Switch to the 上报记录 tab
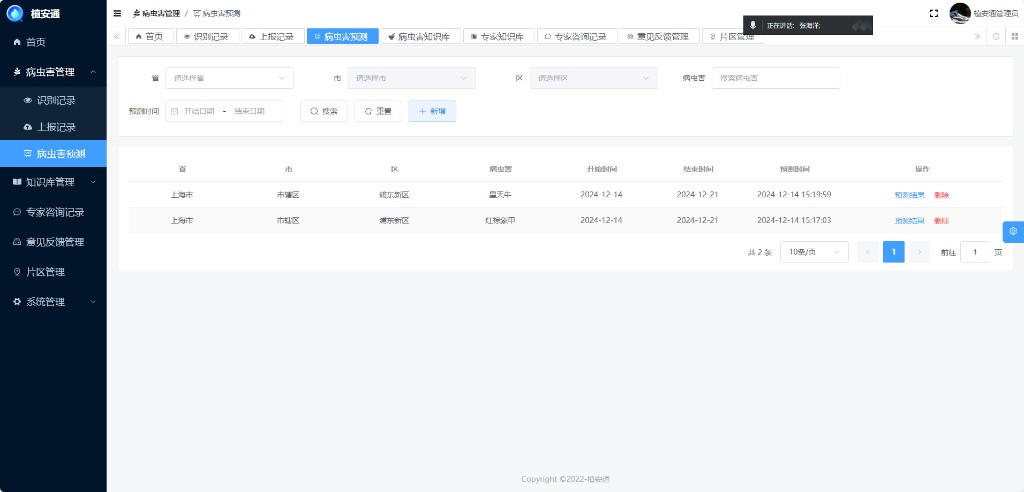1024x492 pixels. pyautogui.click(x=273, y=37)
